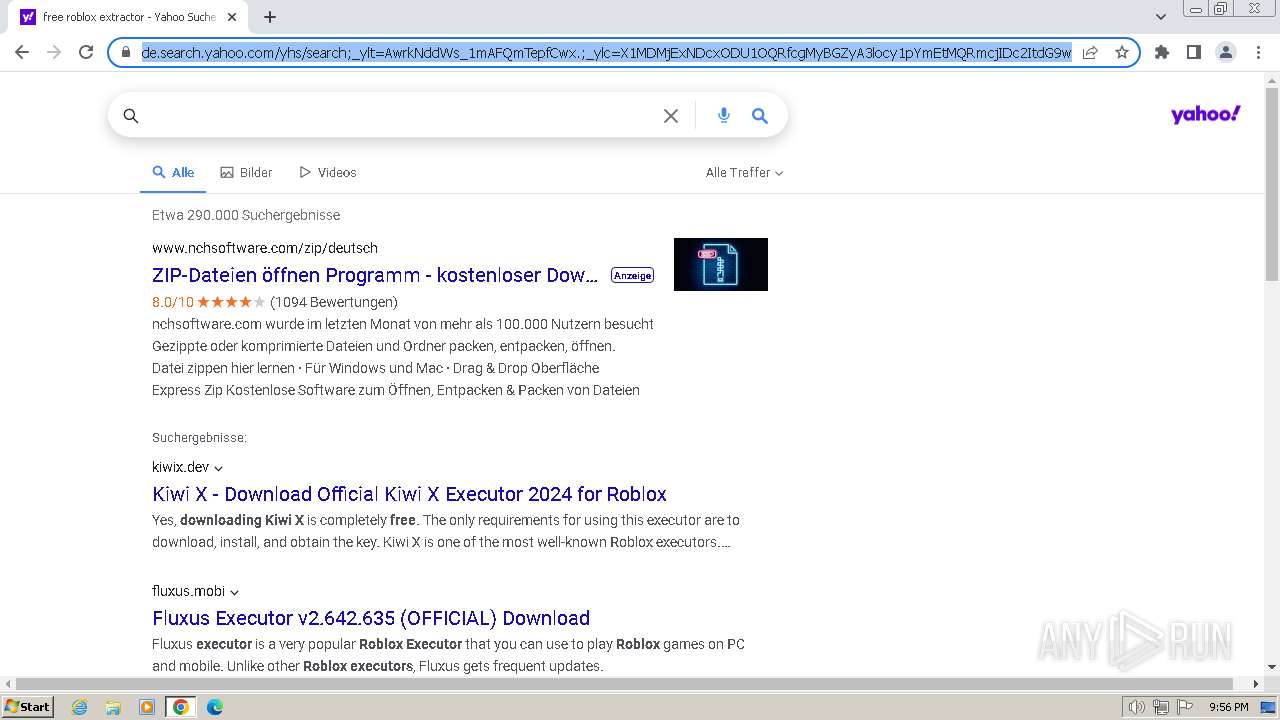Focus the Yahoo search input field

coord(400,116)
